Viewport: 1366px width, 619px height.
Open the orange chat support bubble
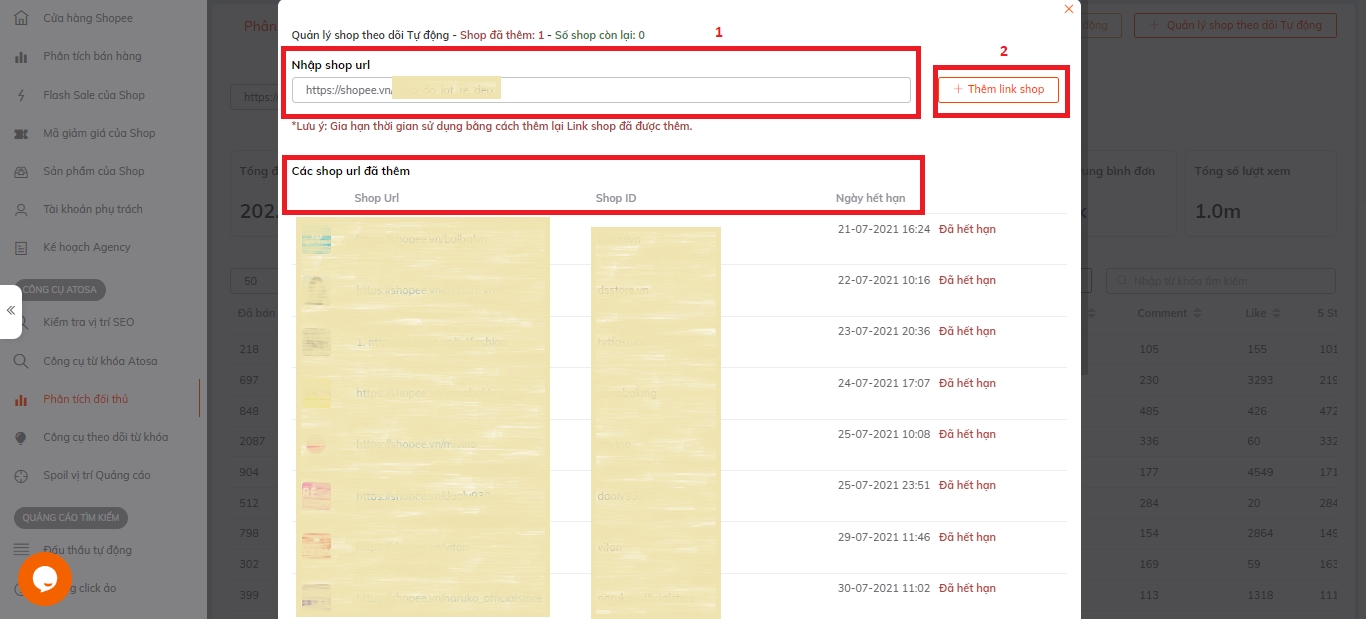pos(44,579)
